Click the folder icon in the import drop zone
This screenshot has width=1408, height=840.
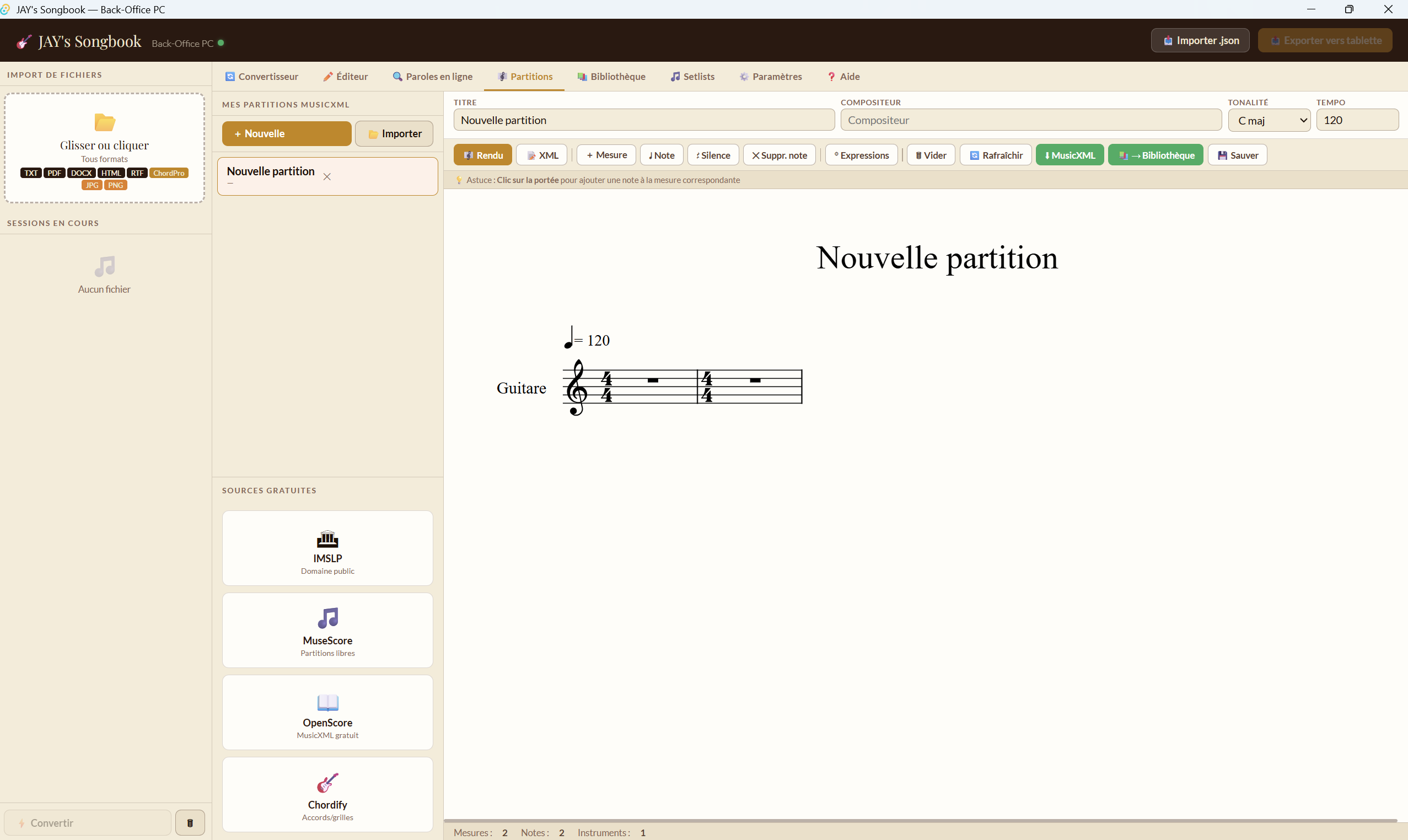point(104,122)
